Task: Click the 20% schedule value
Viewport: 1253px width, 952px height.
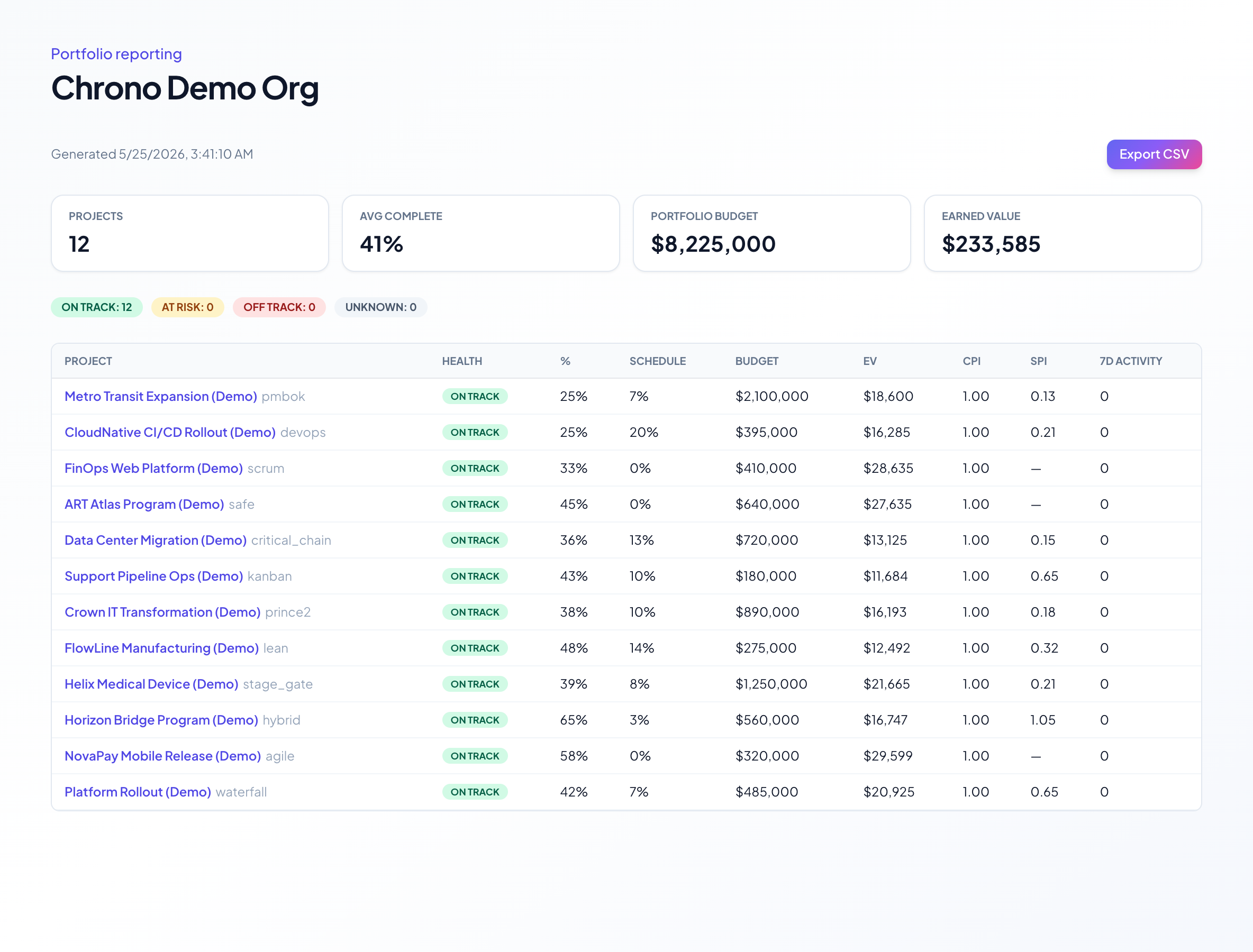Action: pyautogui.click(x=643, y=433)
